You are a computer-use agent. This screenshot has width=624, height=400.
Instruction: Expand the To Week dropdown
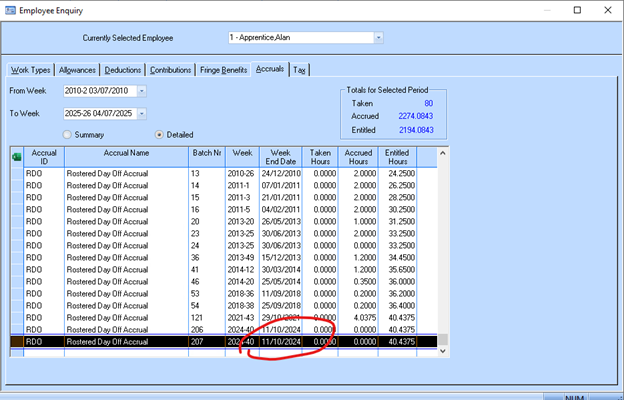pos(141,113)
